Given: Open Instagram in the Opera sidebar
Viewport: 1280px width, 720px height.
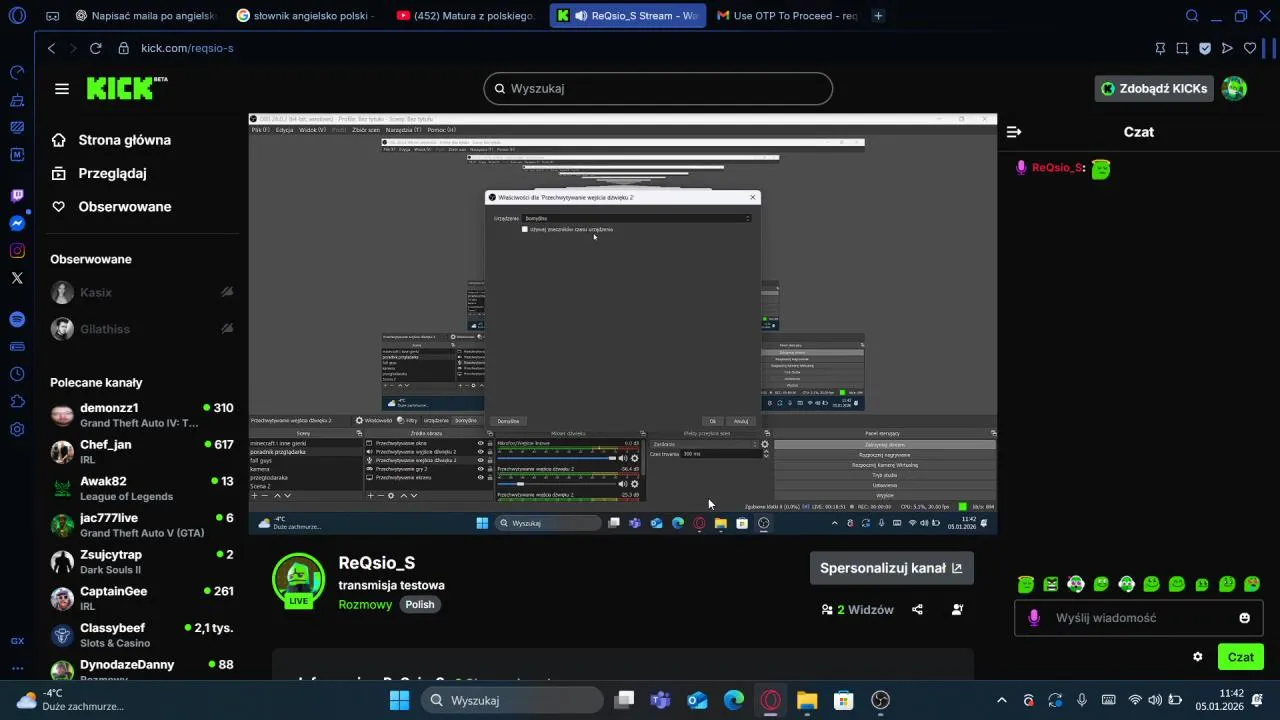Looking at the screenshot, I should (x=17, y=251).
